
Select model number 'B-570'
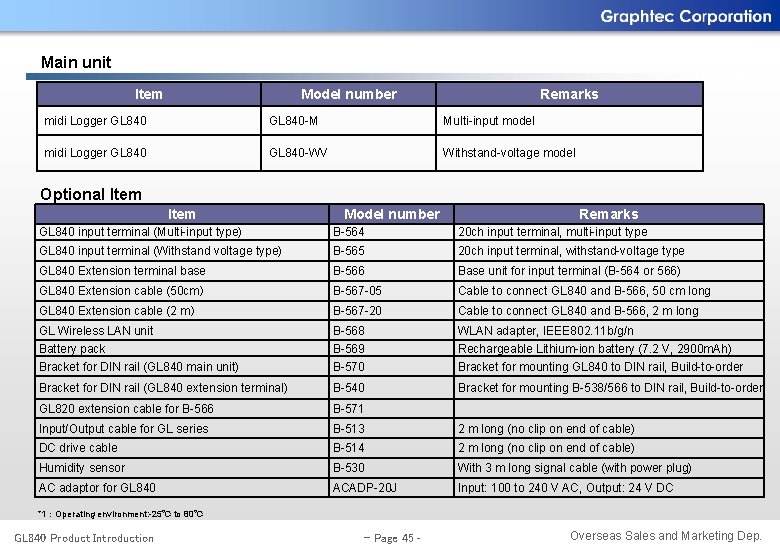point(349,367)
